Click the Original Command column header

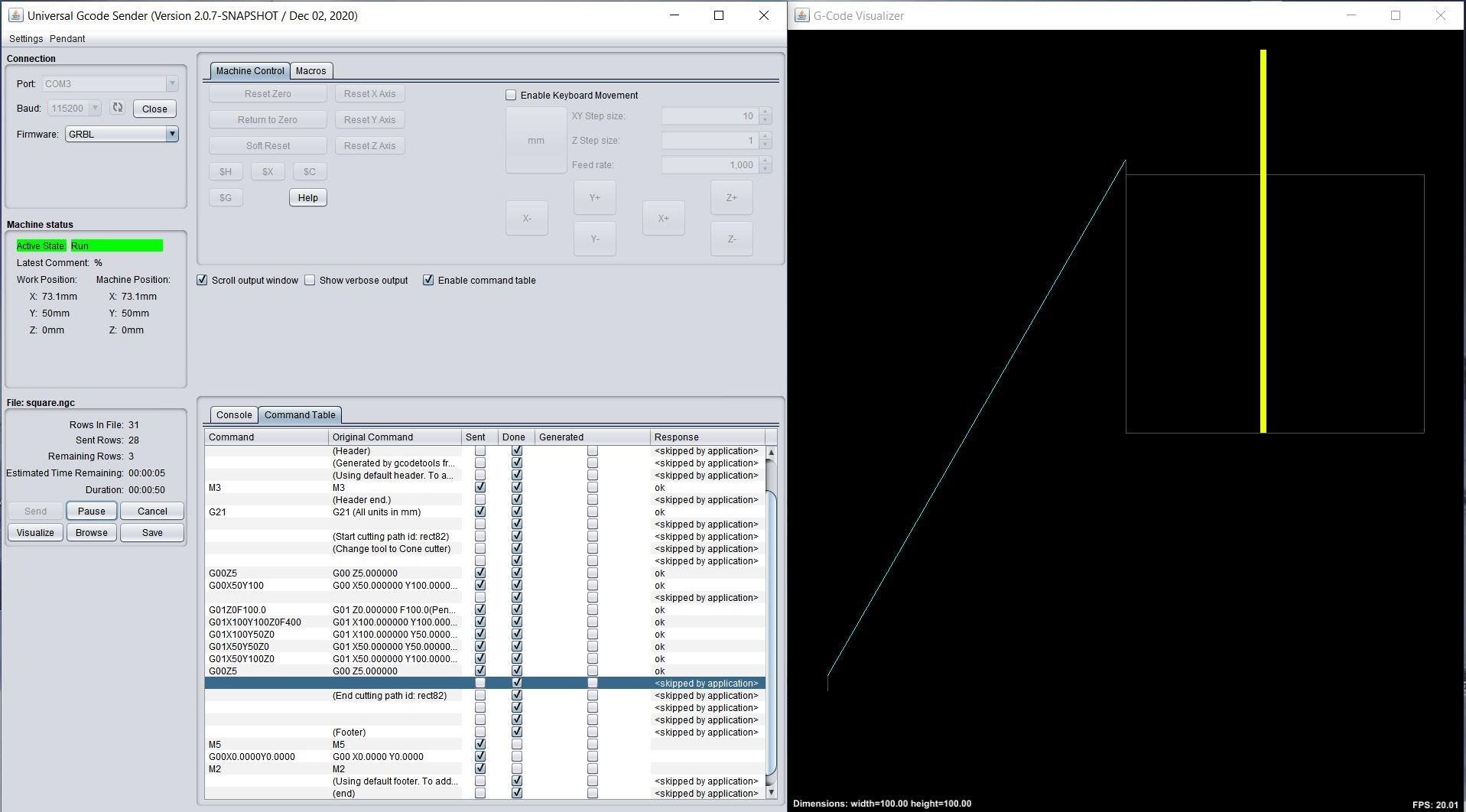(395, 437)
